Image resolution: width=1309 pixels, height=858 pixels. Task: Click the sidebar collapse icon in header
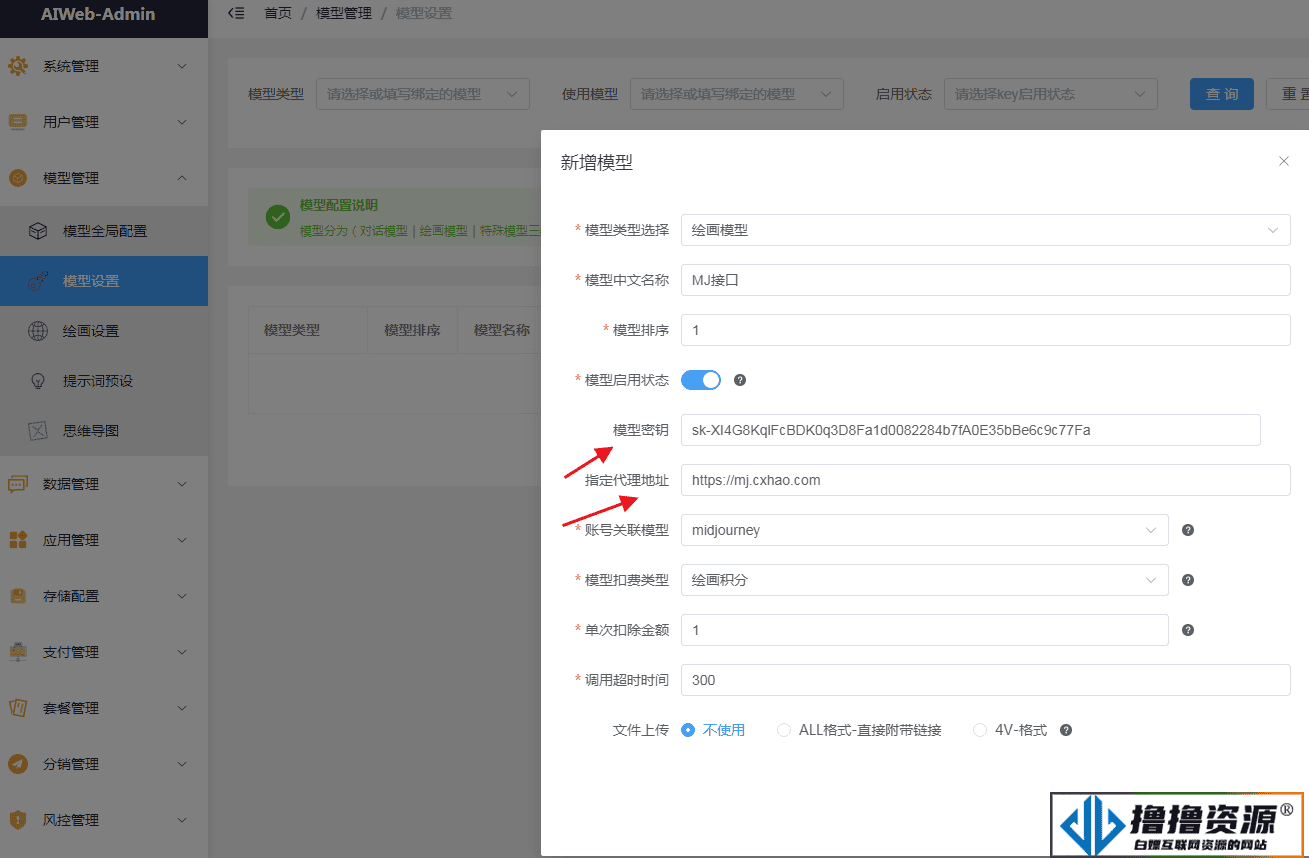[x=236, y=13]
